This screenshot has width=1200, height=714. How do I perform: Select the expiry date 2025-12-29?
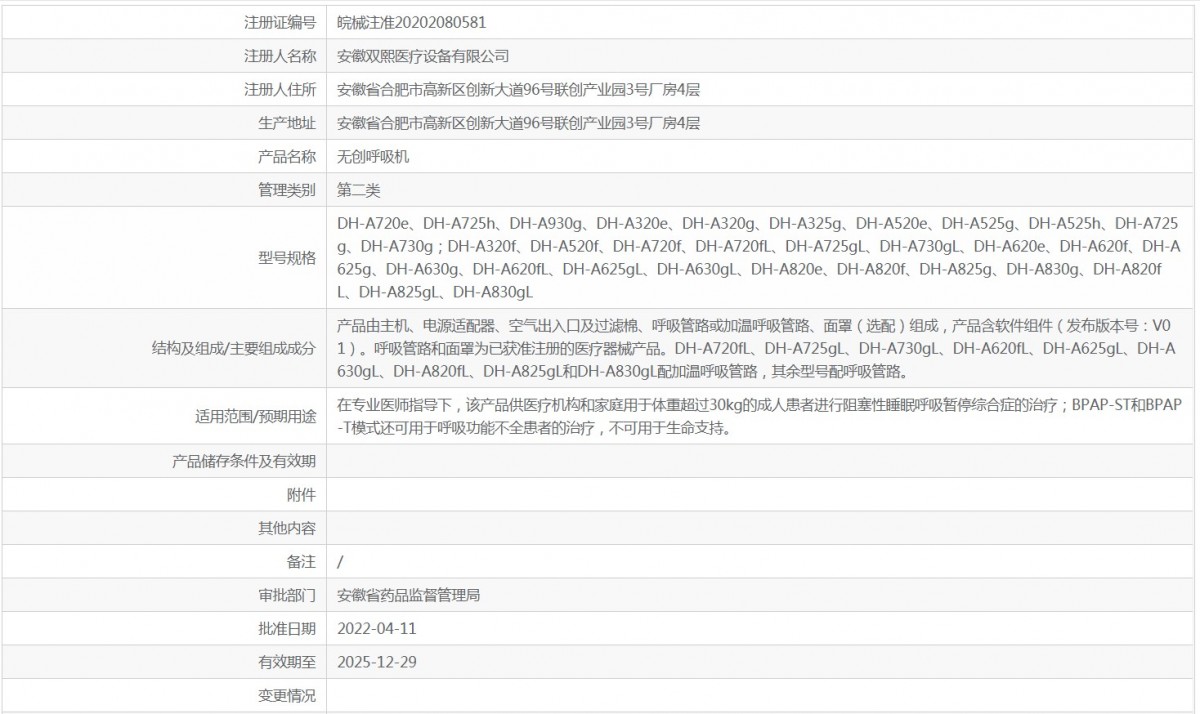(376, 662)
